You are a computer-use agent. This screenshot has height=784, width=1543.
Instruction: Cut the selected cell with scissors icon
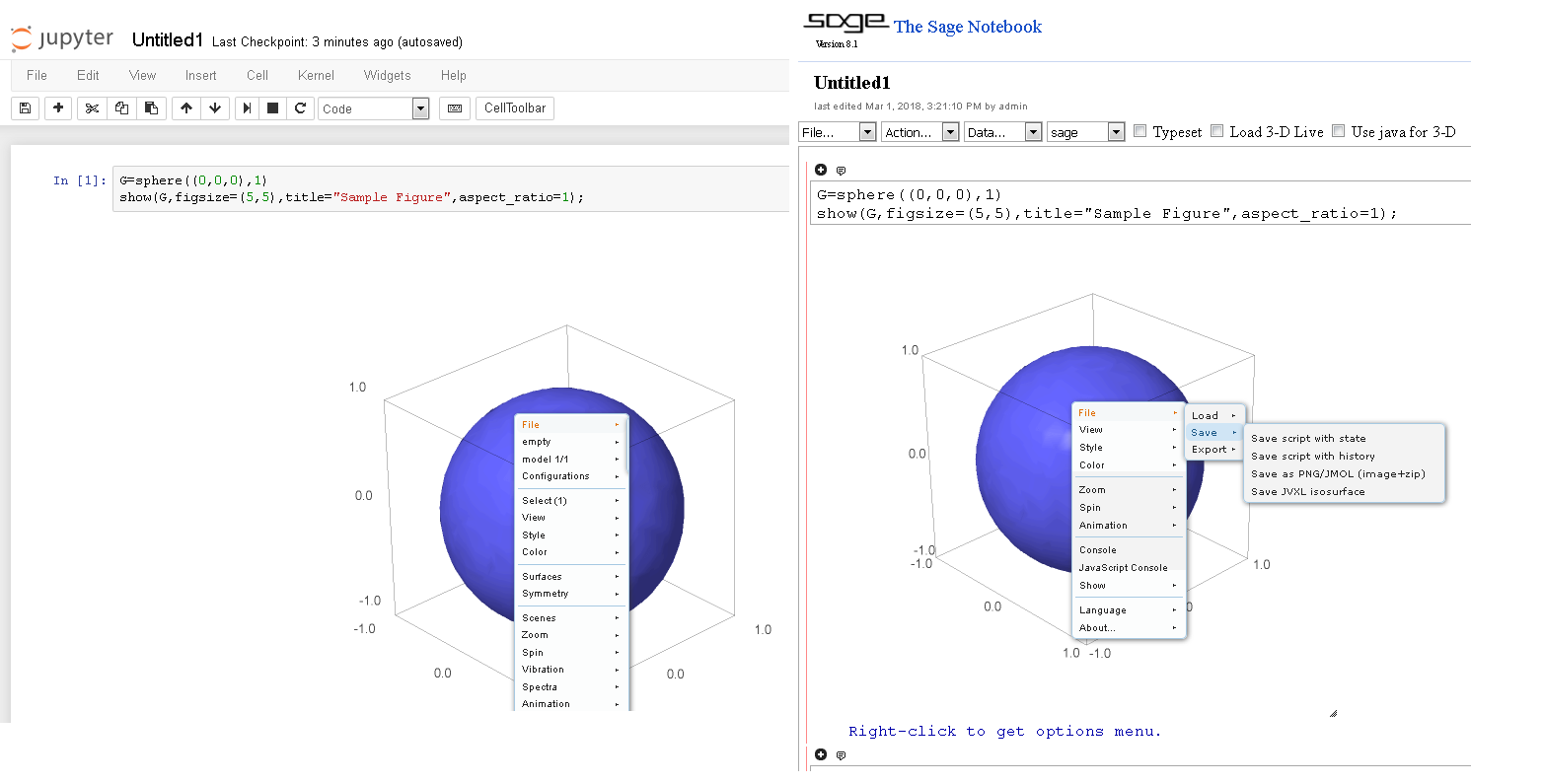tap(92, 108)
